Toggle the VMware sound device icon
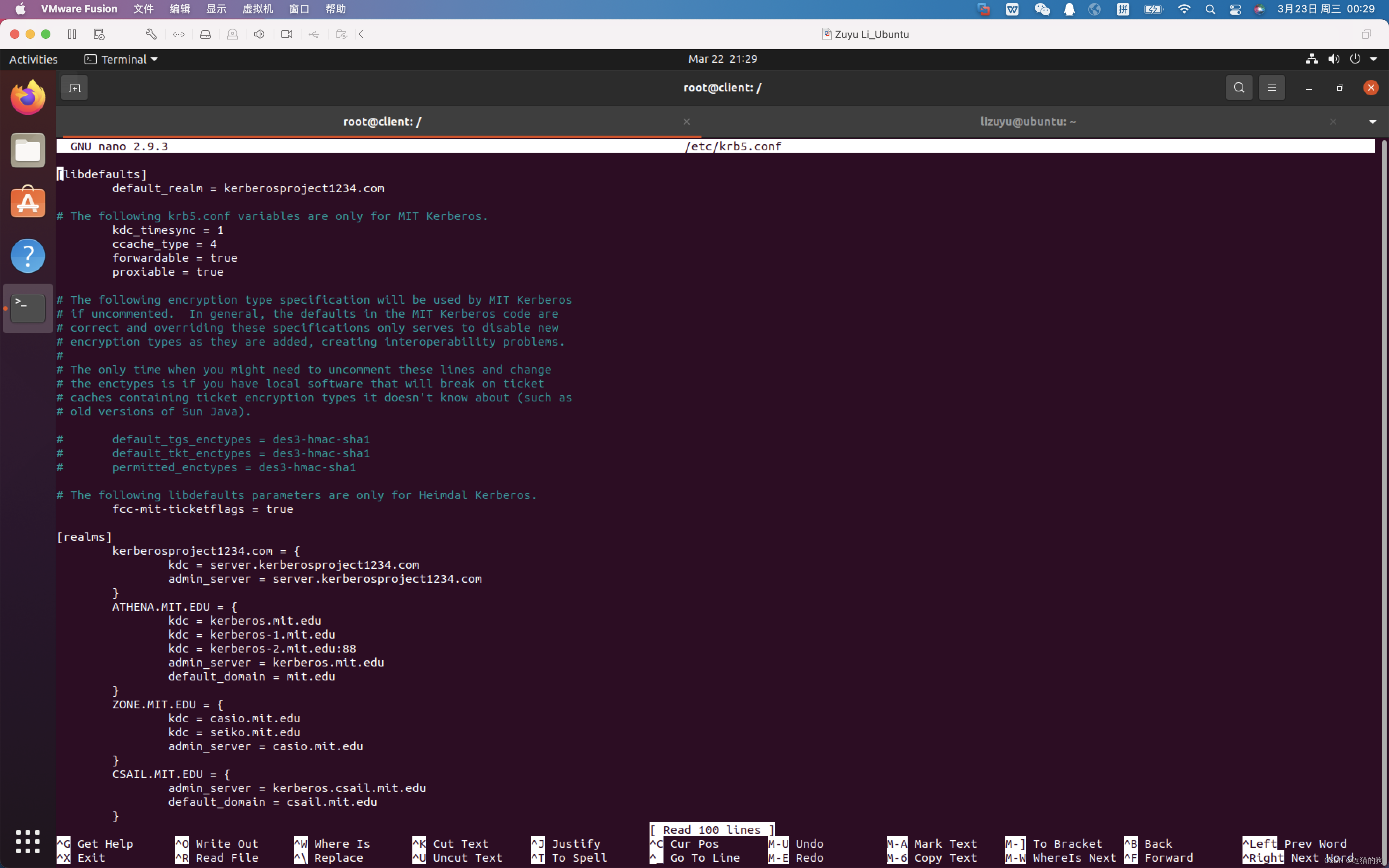Screen dimensions: 1389x868 [x=259, y=34]
